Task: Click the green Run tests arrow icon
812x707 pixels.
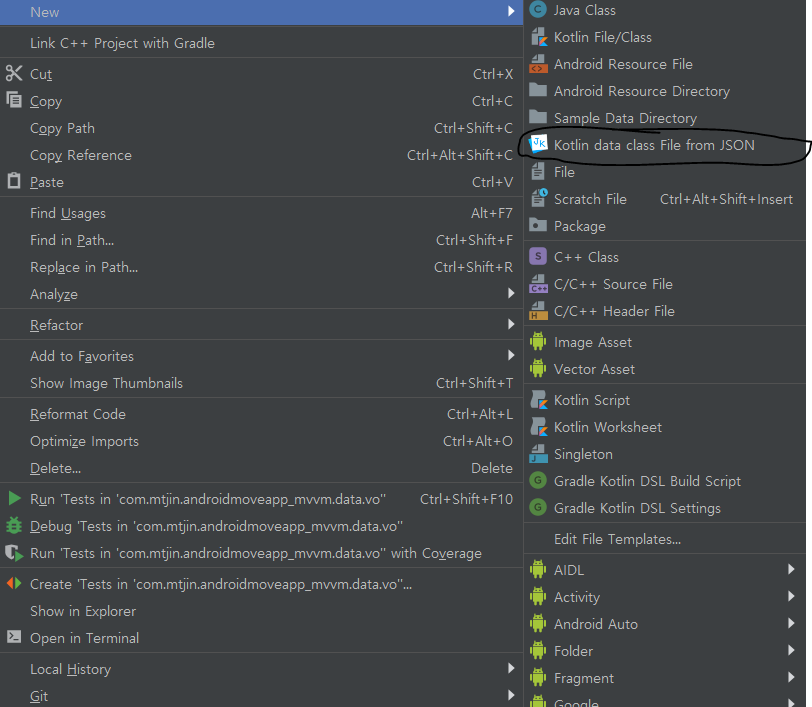Action: point(14,498)
